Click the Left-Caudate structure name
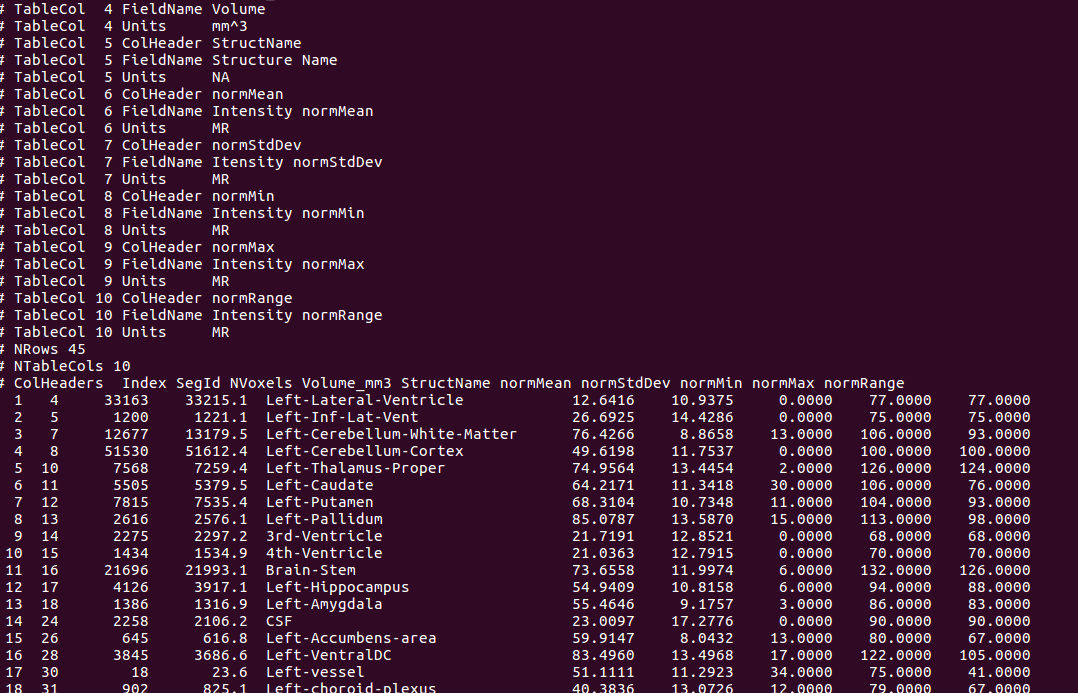 [319, 485]
